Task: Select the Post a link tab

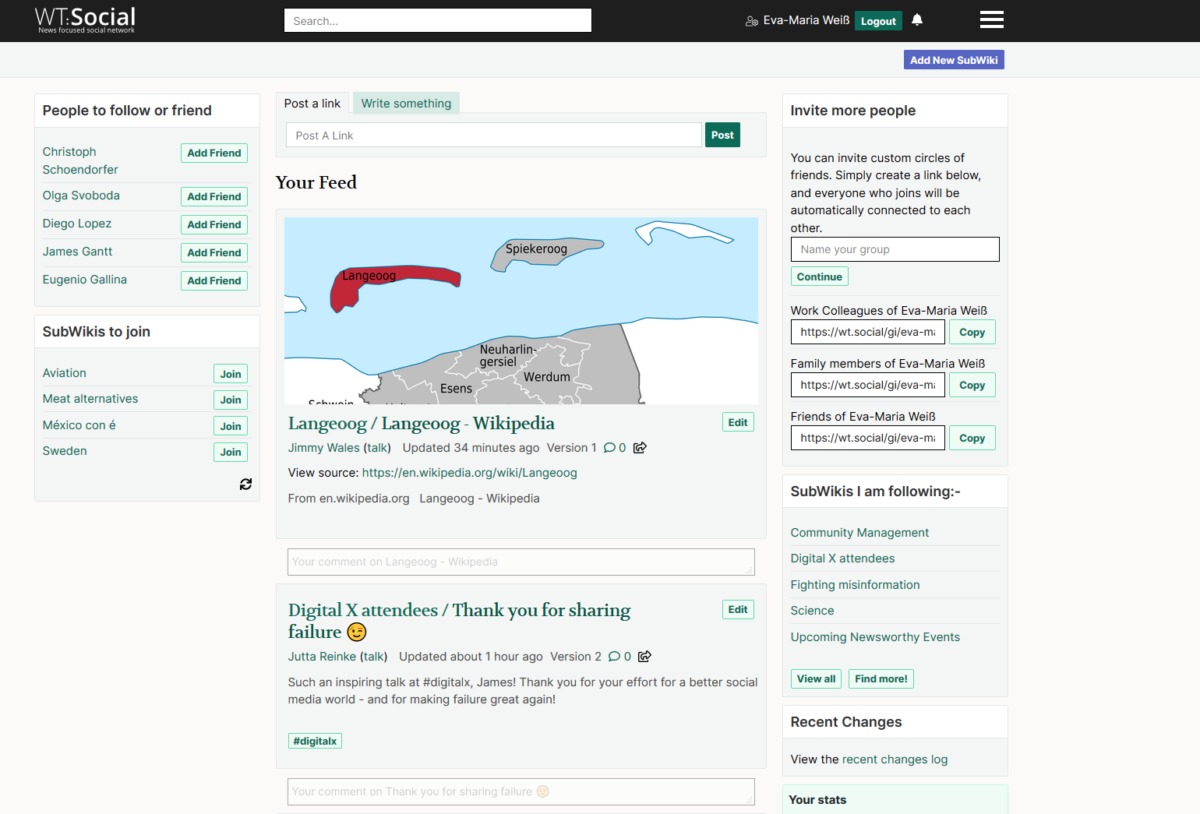Action: (312, 103)
